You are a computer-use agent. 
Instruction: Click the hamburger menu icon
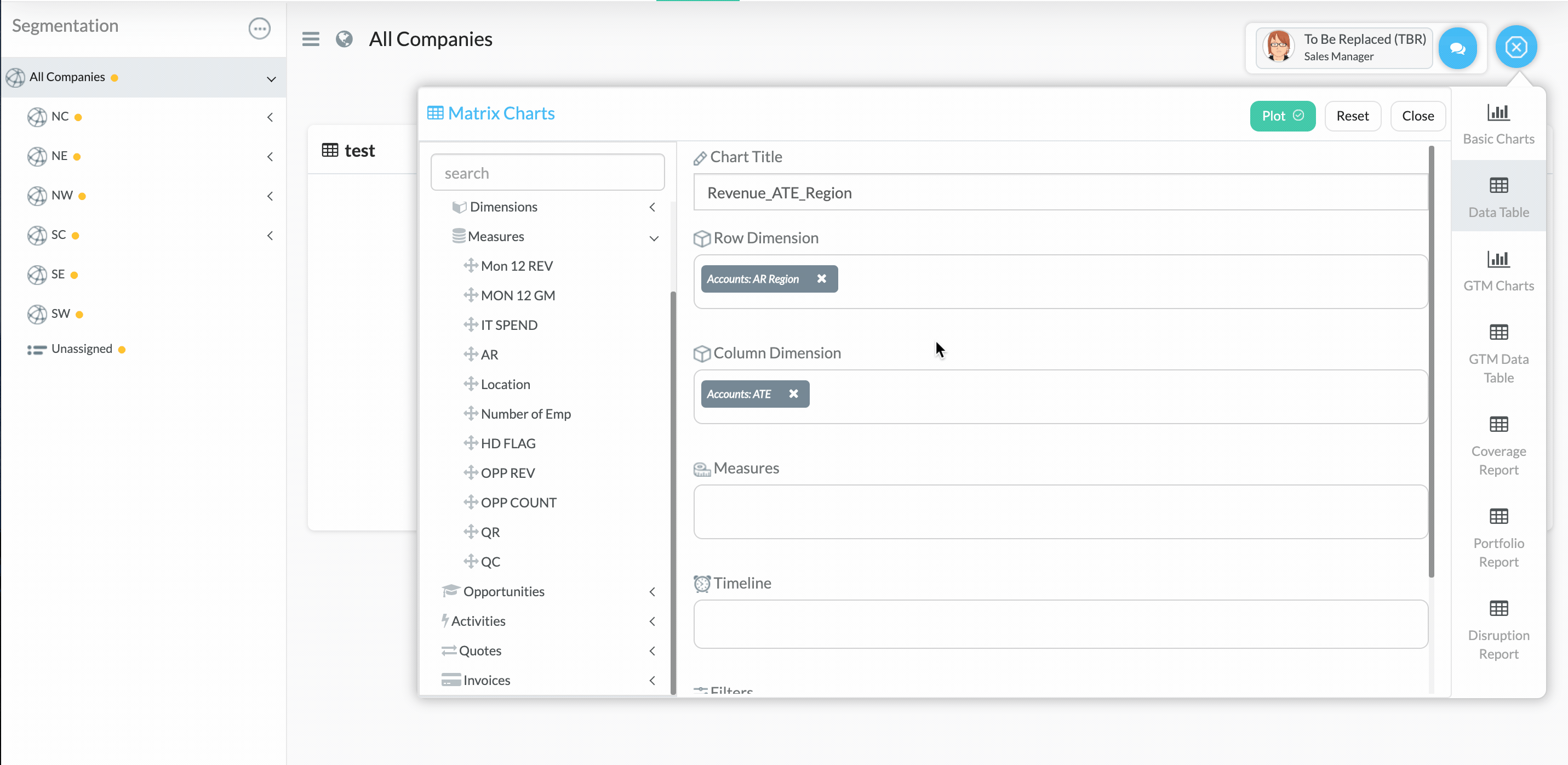point(311,39)
